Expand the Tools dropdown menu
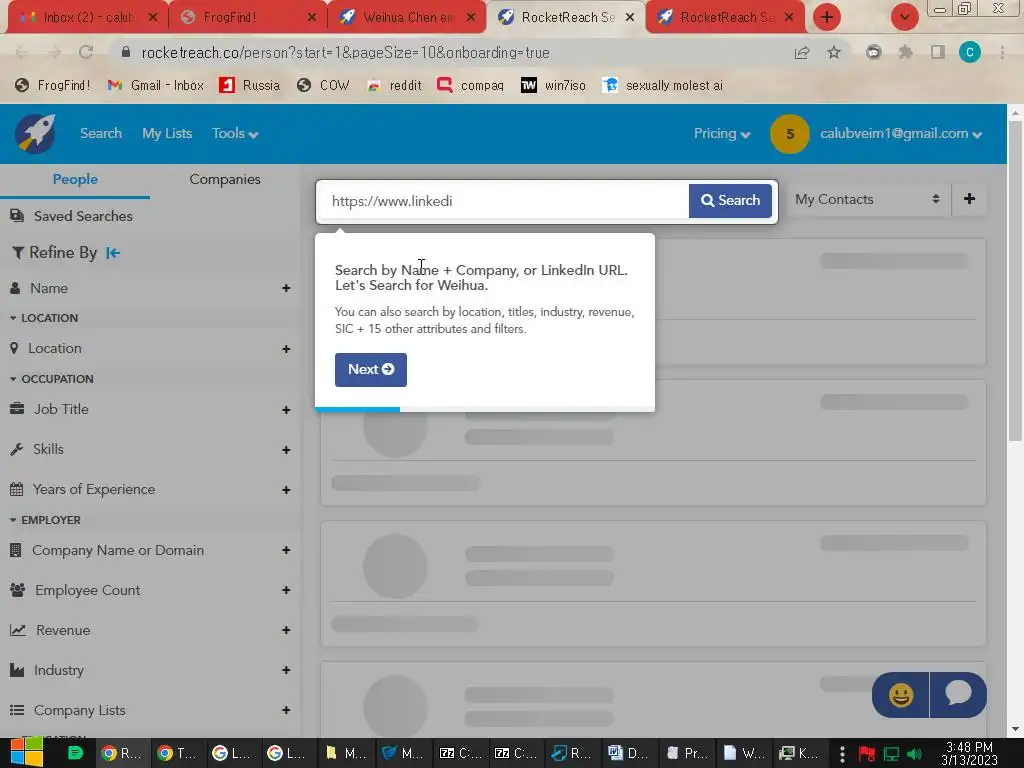The image size is (1024, 768). [235, 133]
